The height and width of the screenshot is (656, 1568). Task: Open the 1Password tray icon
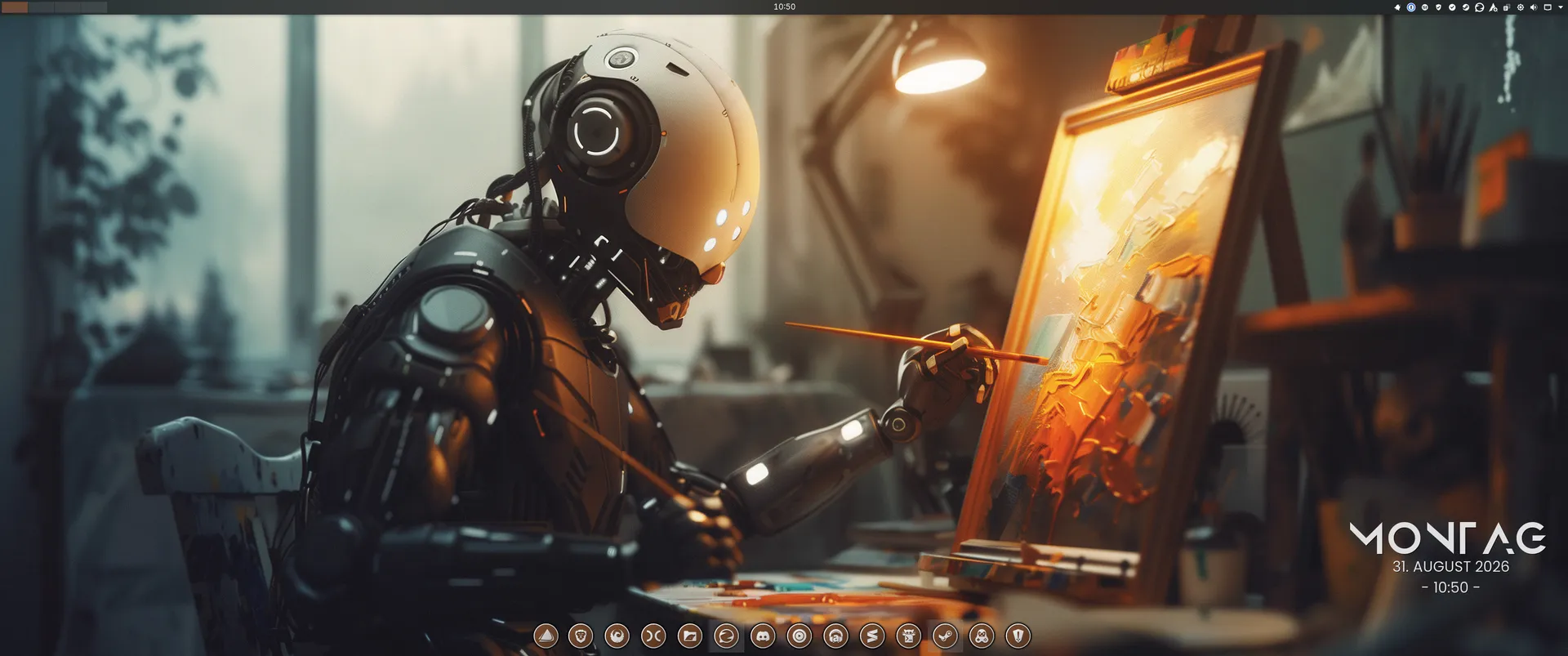tap(1411, 7)
